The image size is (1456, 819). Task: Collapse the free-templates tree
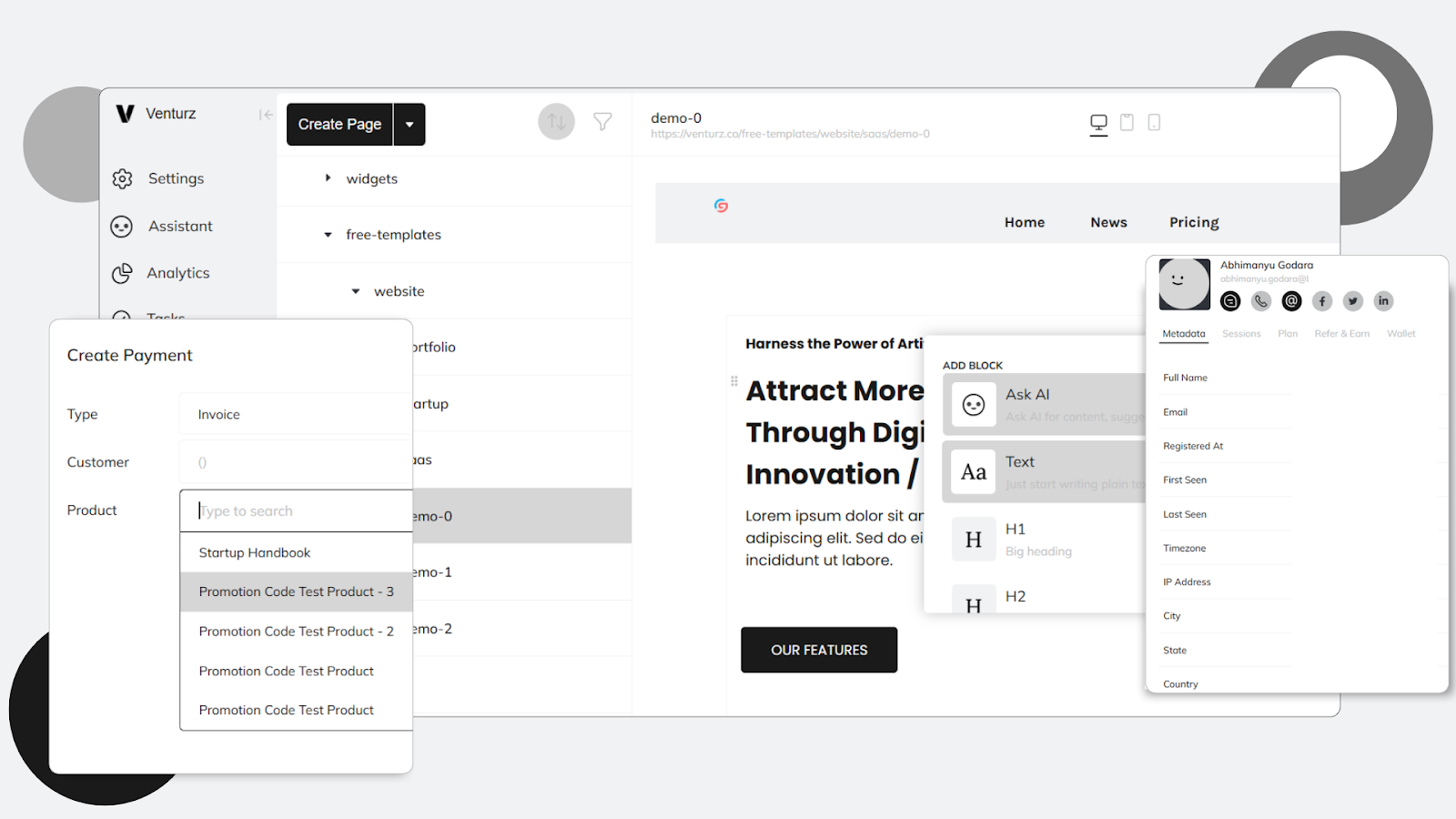[328, 234]
